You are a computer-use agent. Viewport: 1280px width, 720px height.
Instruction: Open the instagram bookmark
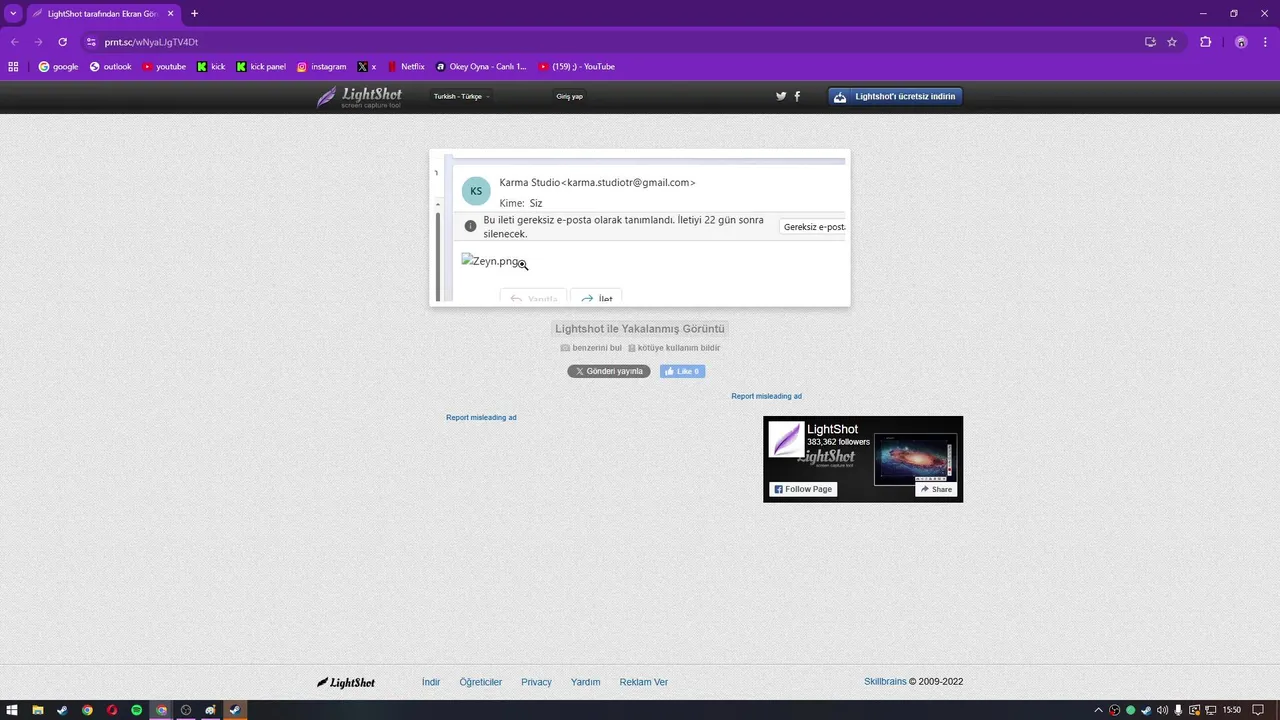click(x=321, y=67)
